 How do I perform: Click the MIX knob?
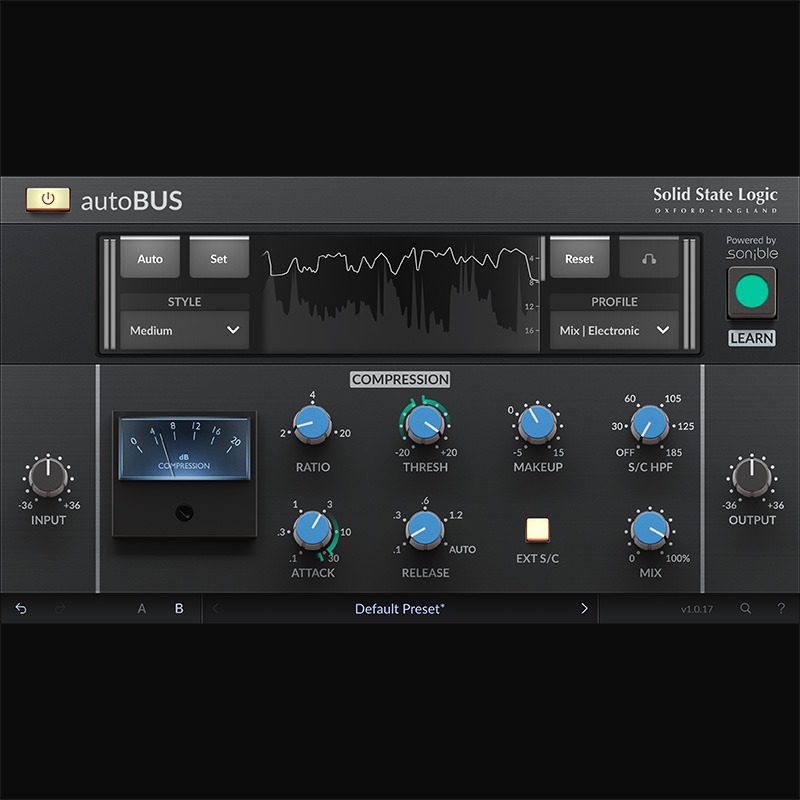(x=650, y=530)
